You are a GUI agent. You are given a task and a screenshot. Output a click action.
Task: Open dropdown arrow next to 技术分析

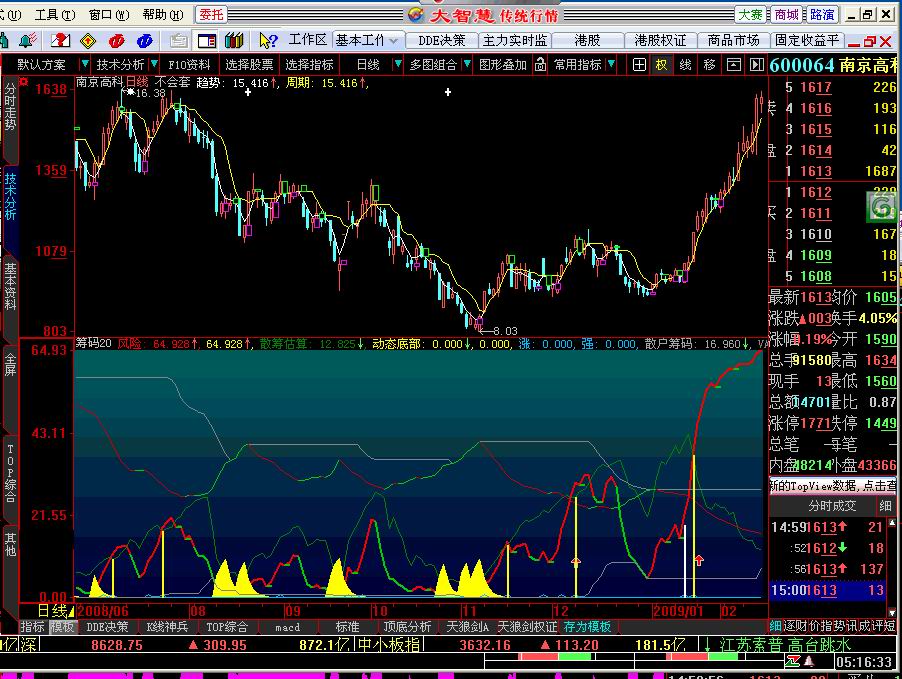pos(154,64)
